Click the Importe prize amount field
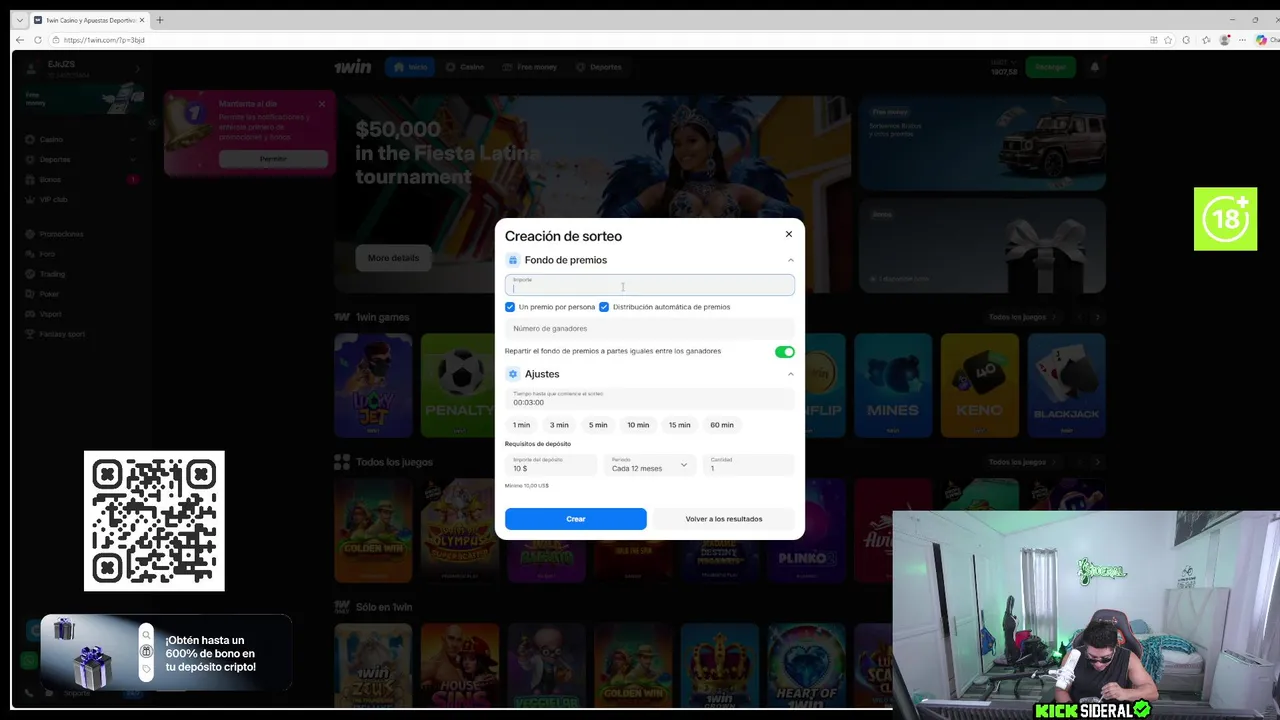 pos(649,285)
